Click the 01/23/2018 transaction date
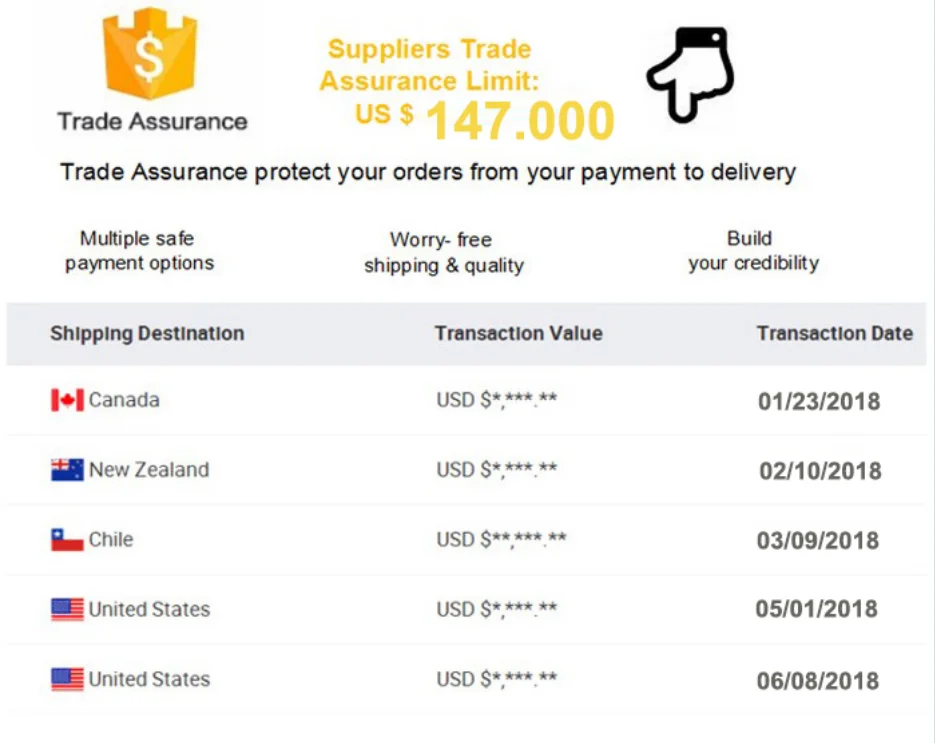 (818, 402)
